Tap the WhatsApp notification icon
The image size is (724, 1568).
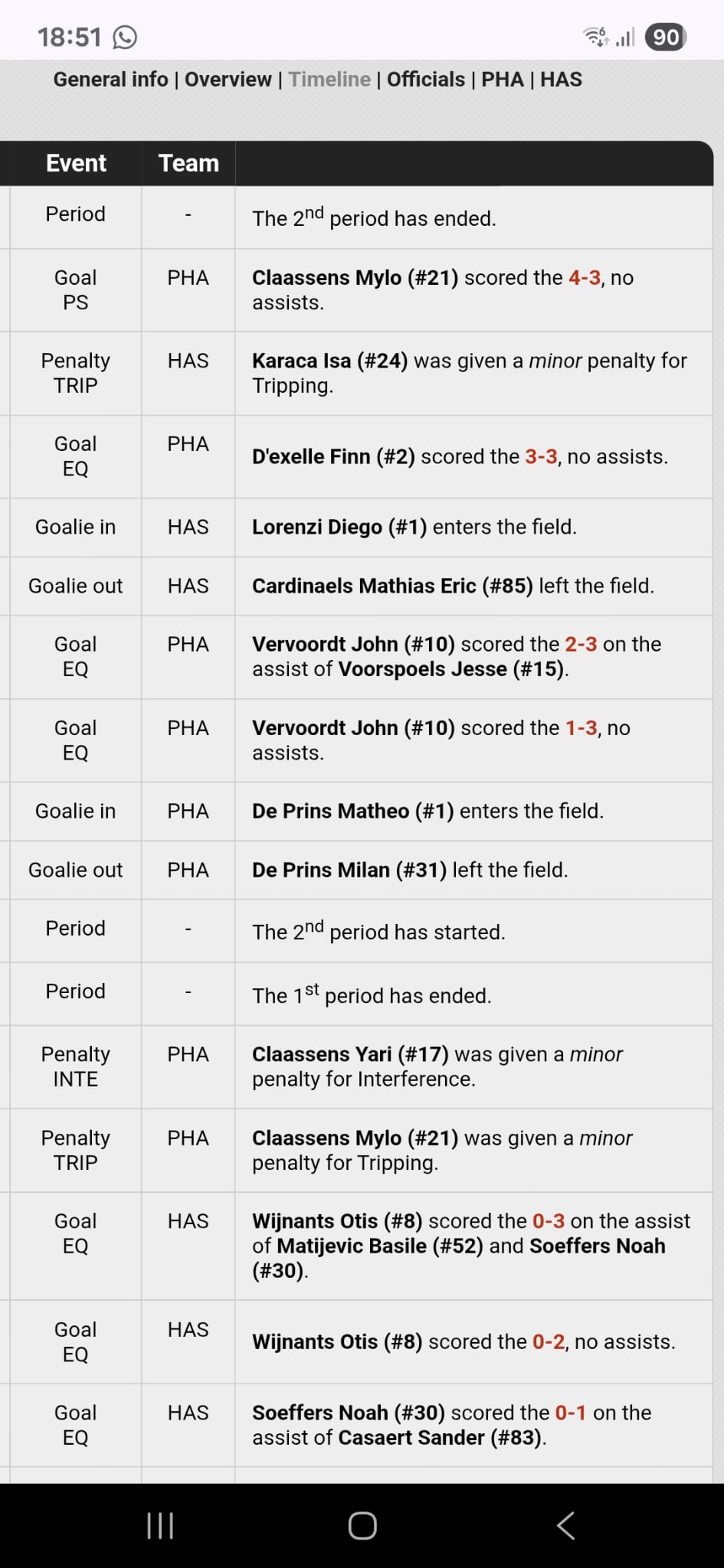coord(125,37)
